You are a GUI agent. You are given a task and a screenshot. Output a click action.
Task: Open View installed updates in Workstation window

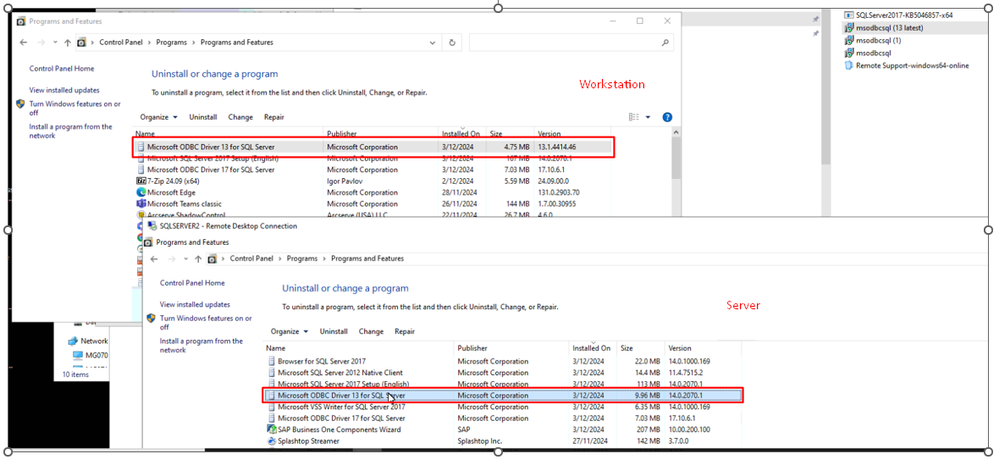(x=64, y=90)
